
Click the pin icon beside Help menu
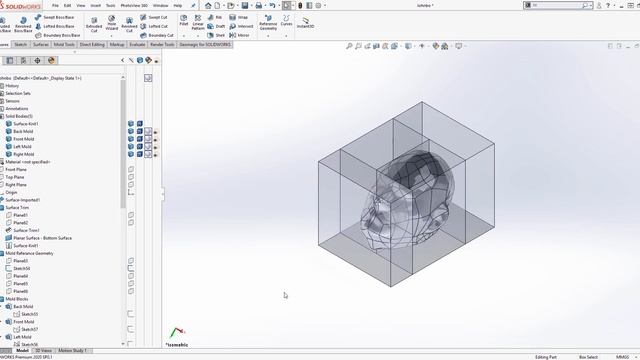pyautogui.click(x=193, y=6)
